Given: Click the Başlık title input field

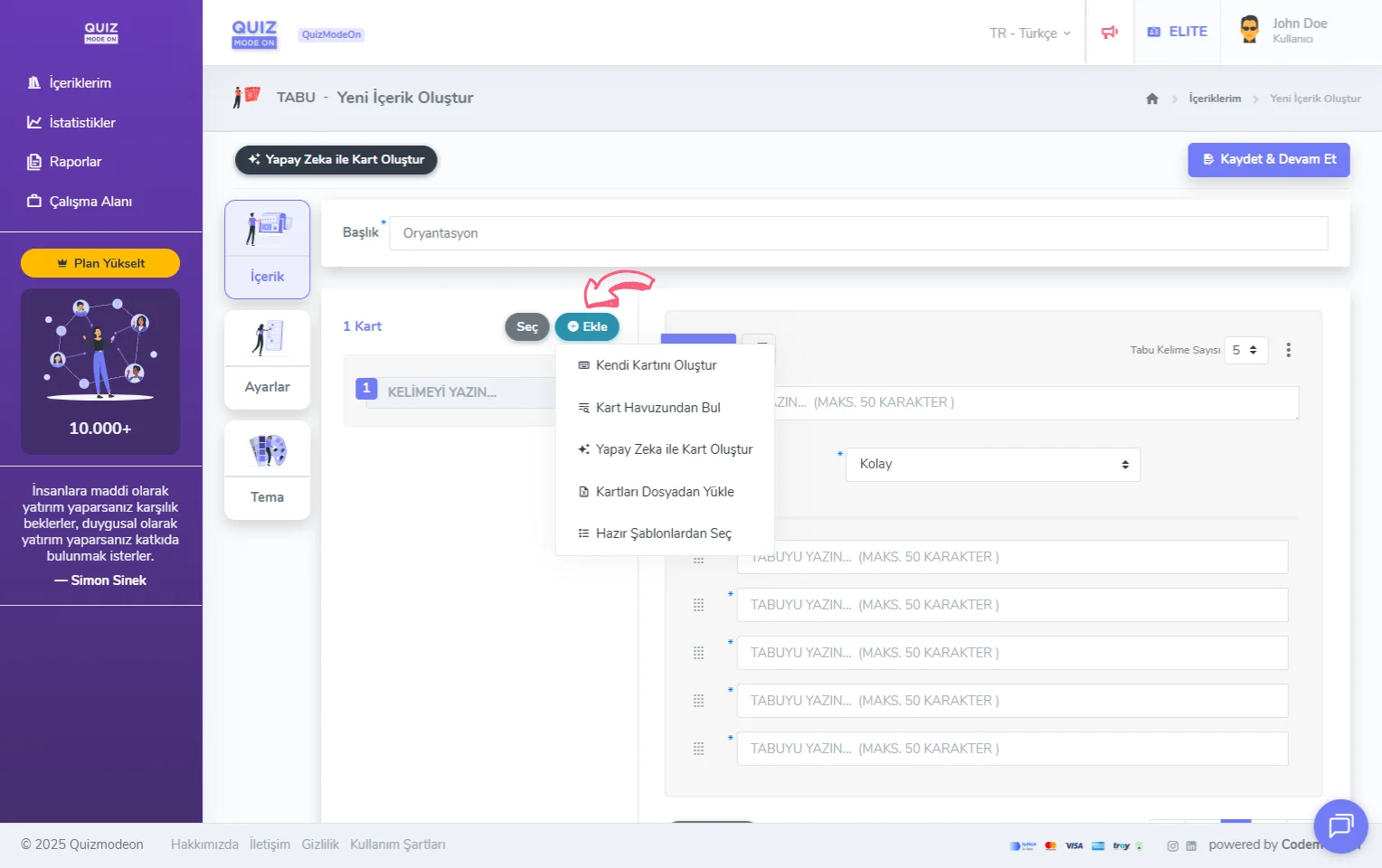Looking at the screenshot, I should (x=857, y=233).
